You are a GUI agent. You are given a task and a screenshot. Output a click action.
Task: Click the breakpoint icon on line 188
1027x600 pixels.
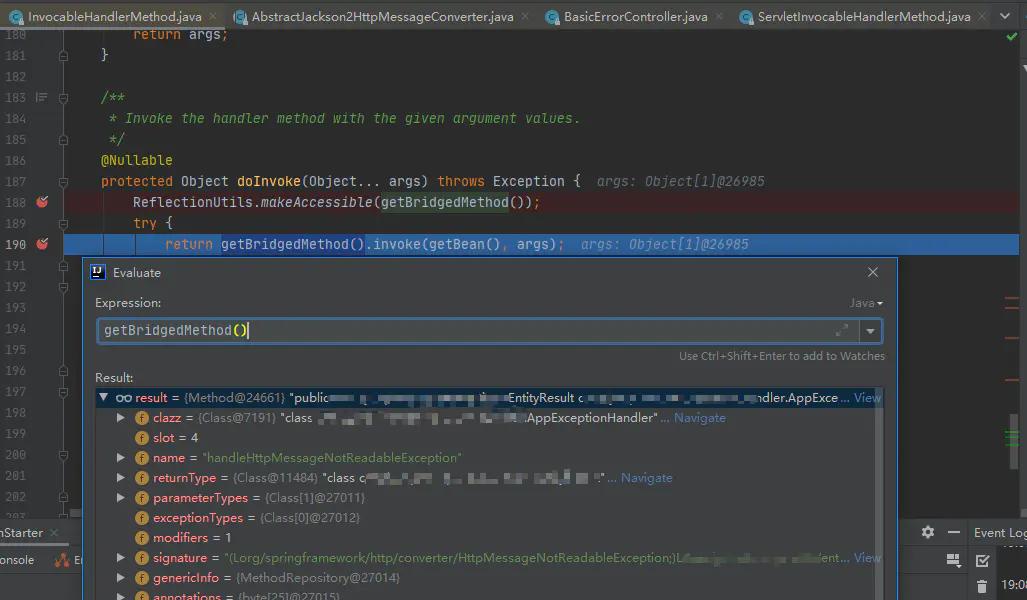(42, 202)
